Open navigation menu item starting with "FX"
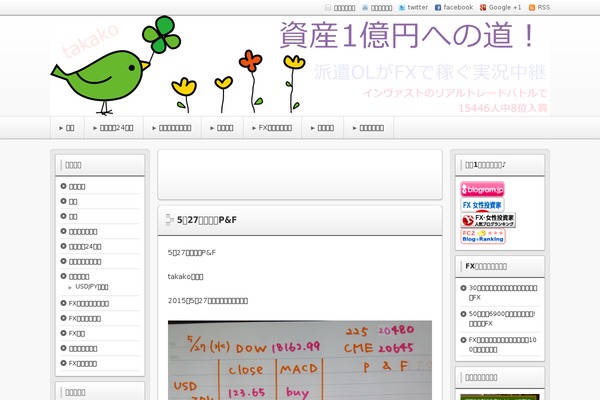 coord(272,128)
